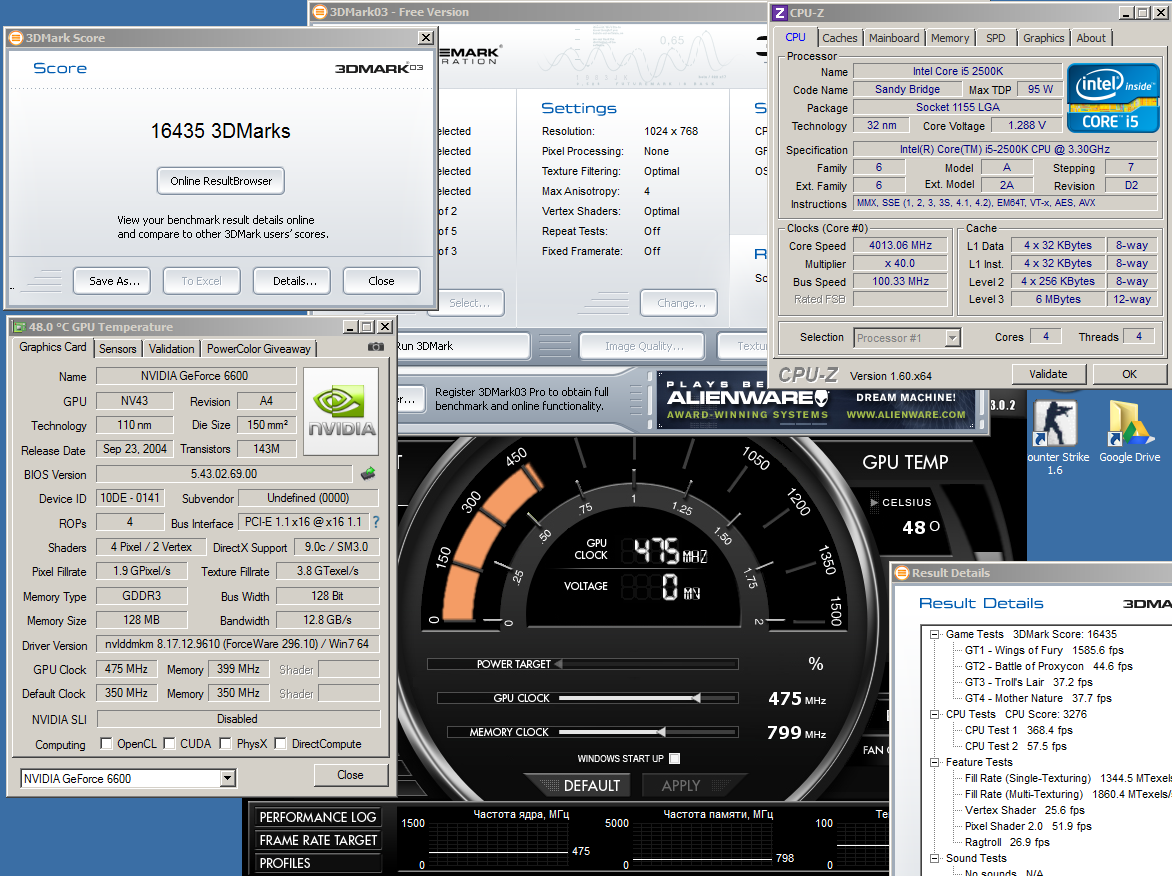The width and height of the screenshot is (1172, 876).
Task: Click the GPU CLOCK slider handle
Action: [697, 698]
